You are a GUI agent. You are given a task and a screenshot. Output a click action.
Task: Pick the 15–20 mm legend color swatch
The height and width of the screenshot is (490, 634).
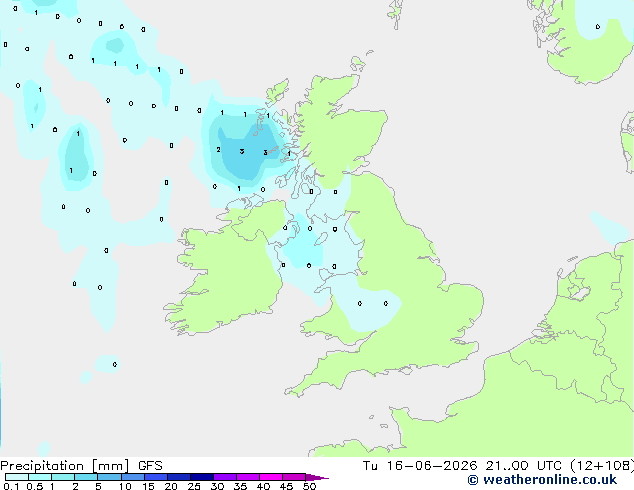[x=156, y=477]
